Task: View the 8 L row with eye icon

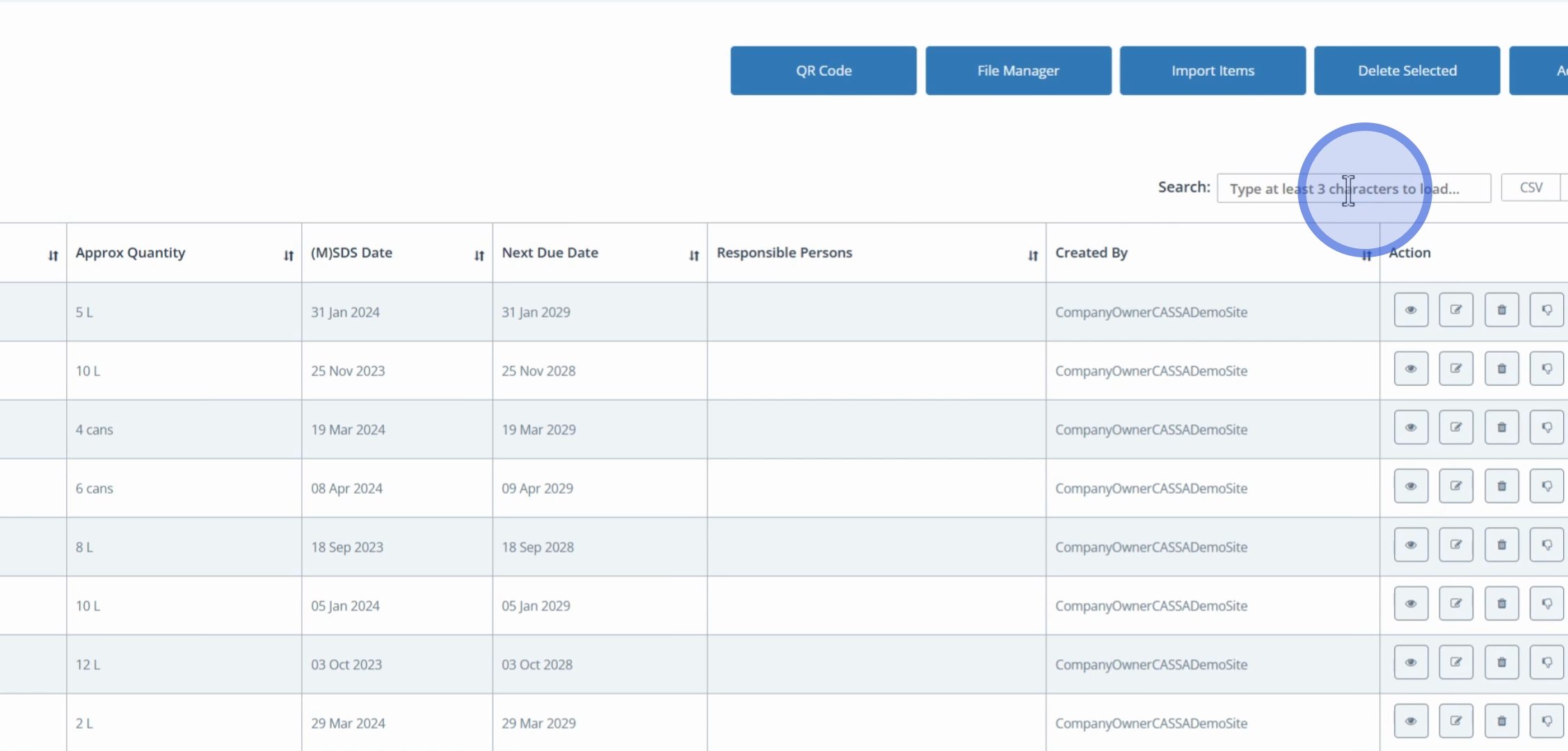Action: [1411, 545]
